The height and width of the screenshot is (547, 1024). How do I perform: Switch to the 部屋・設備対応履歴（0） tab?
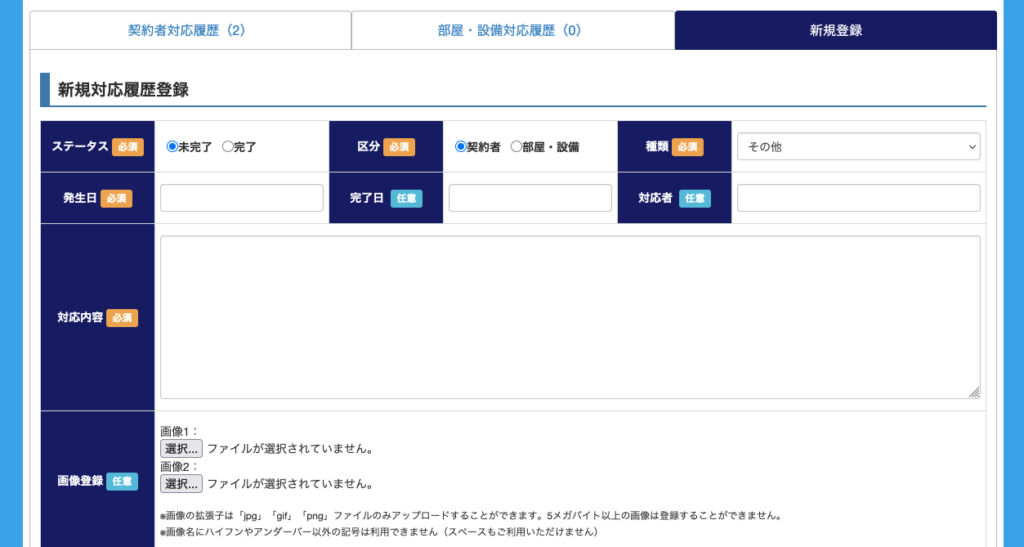point(512,30)
